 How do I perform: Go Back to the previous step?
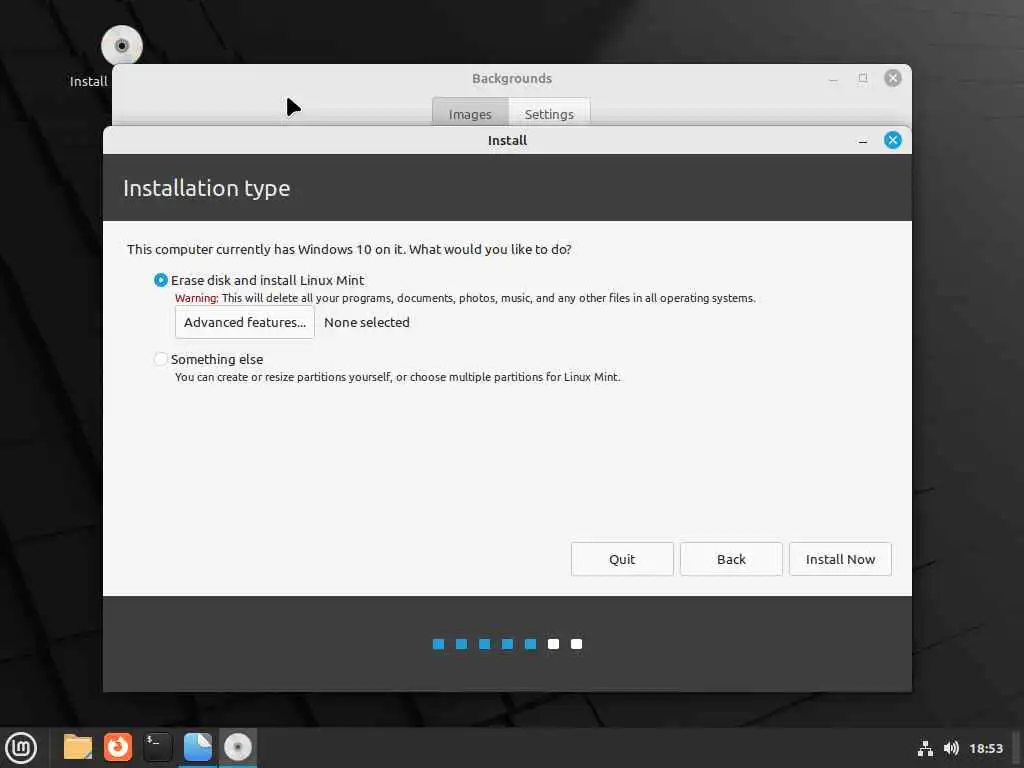[x=731, y=559]
